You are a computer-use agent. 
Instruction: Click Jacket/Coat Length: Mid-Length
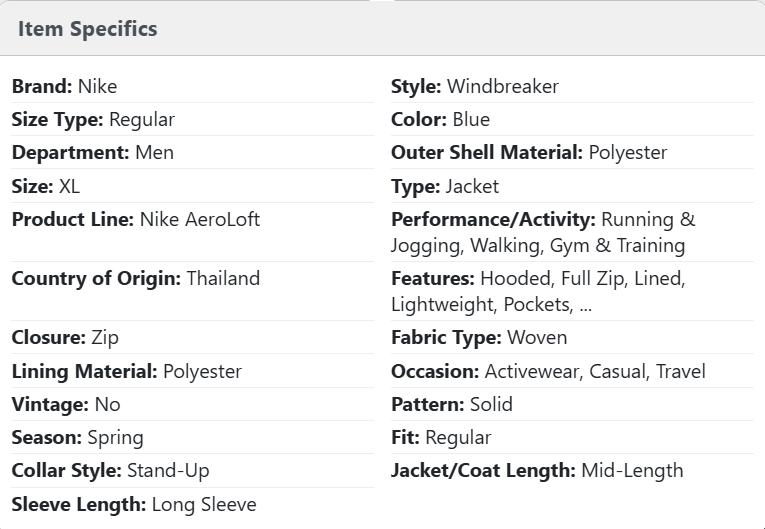point(572,471)
